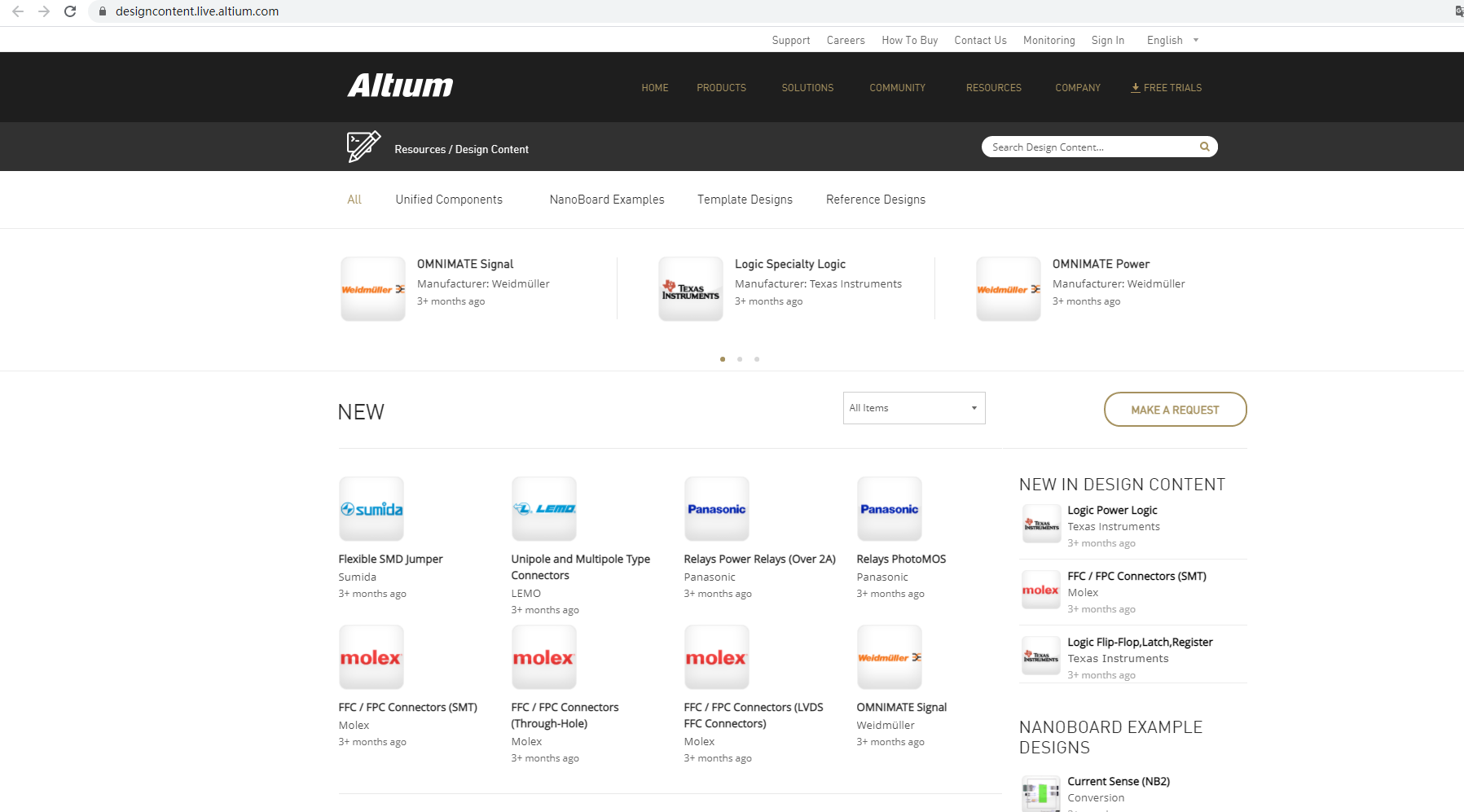Open Unipole and Multipole Type Connectors link
Image resolution: width=1464 pixels, height=812 pixels.
pyautogui.click(x=580, y=567)
